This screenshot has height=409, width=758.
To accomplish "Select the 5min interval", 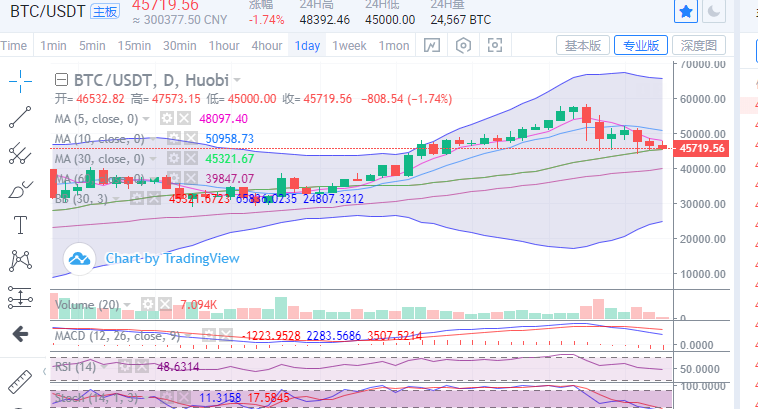I will [92, 45].
